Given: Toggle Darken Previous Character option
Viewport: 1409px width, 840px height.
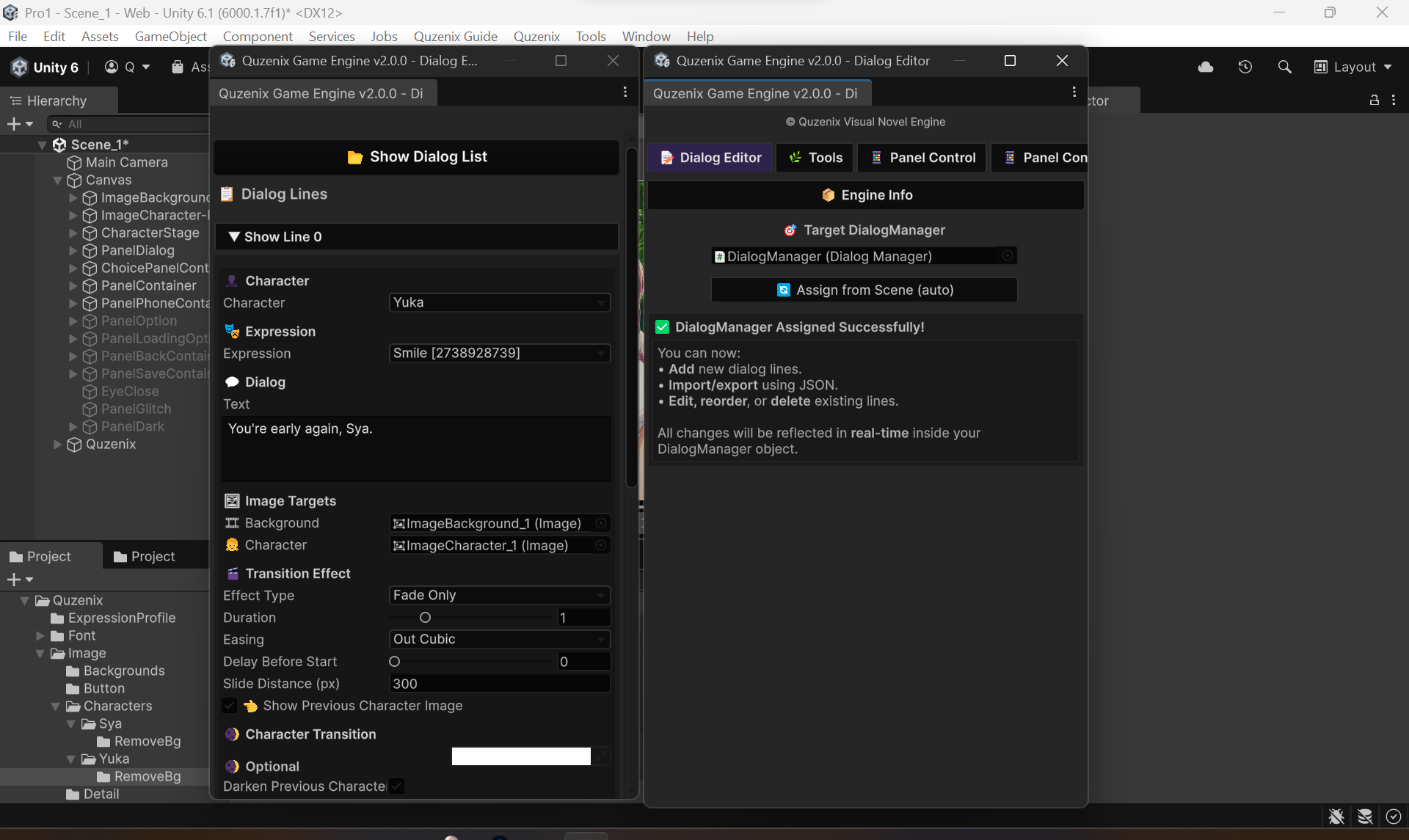Looking at the screenshot, I should pos(396,786).
